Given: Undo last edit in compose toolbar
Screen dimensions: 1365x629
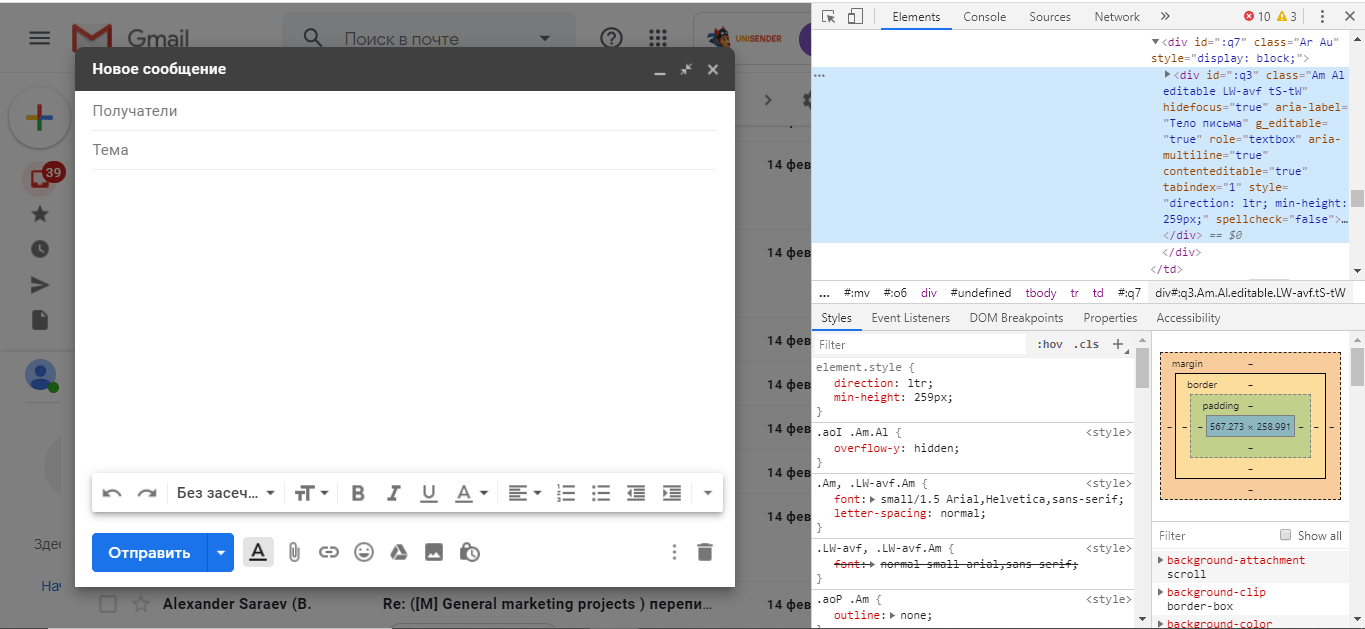Looking at the screenshot, I should point(112,493).
